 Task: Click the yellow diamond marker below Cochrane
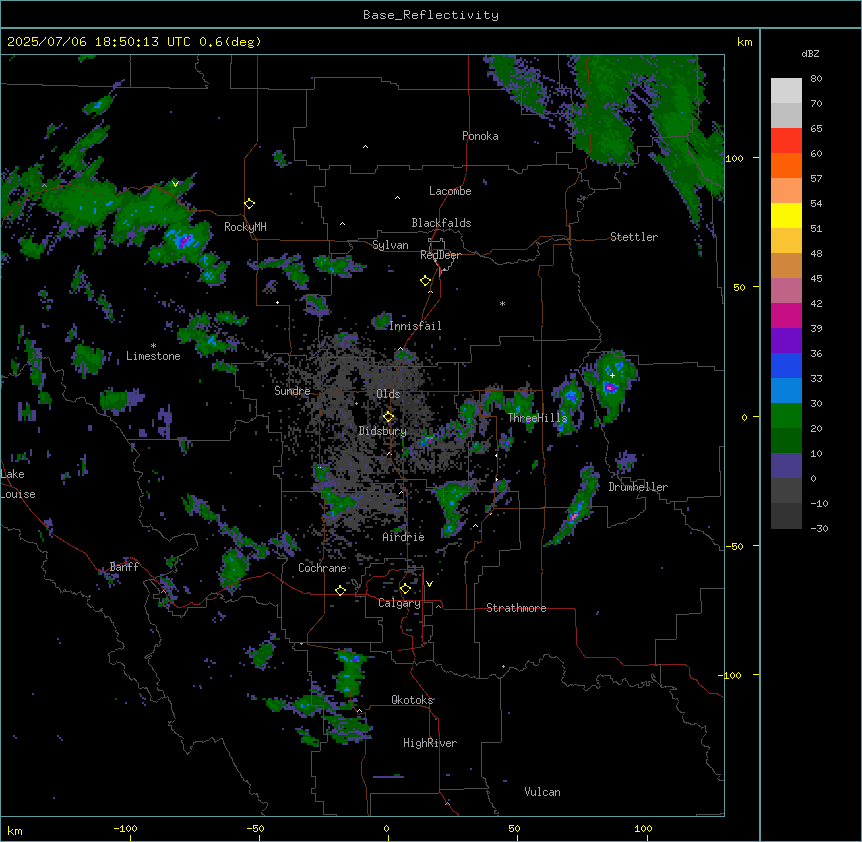[340, 590]
